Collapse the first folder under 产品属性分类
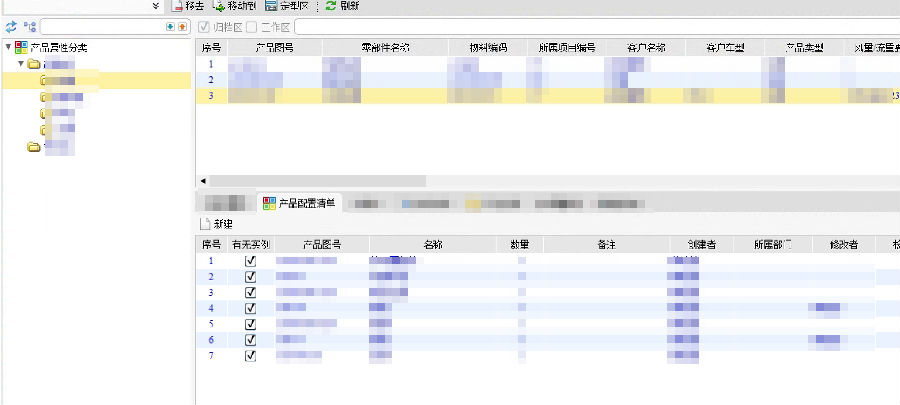900x405 pixels. [x=22, y=64]
